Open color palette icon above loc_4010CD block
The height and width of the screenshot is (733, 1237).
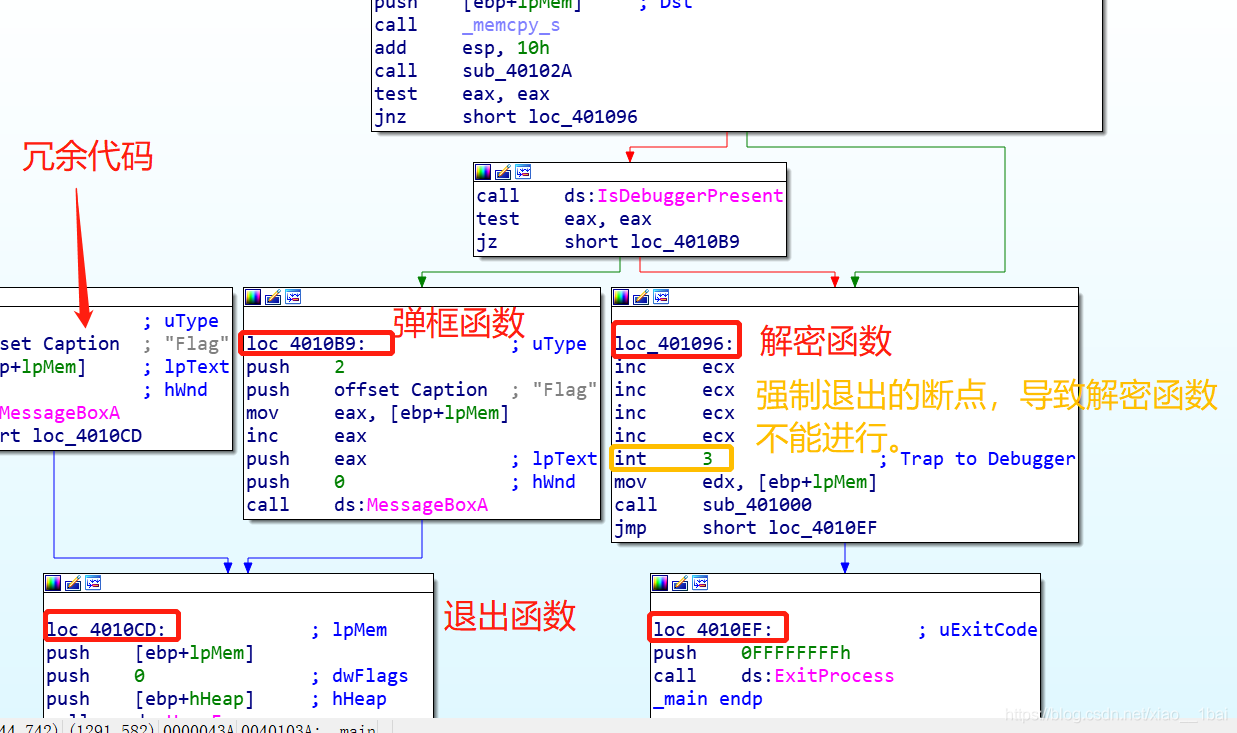coord(54,583)
